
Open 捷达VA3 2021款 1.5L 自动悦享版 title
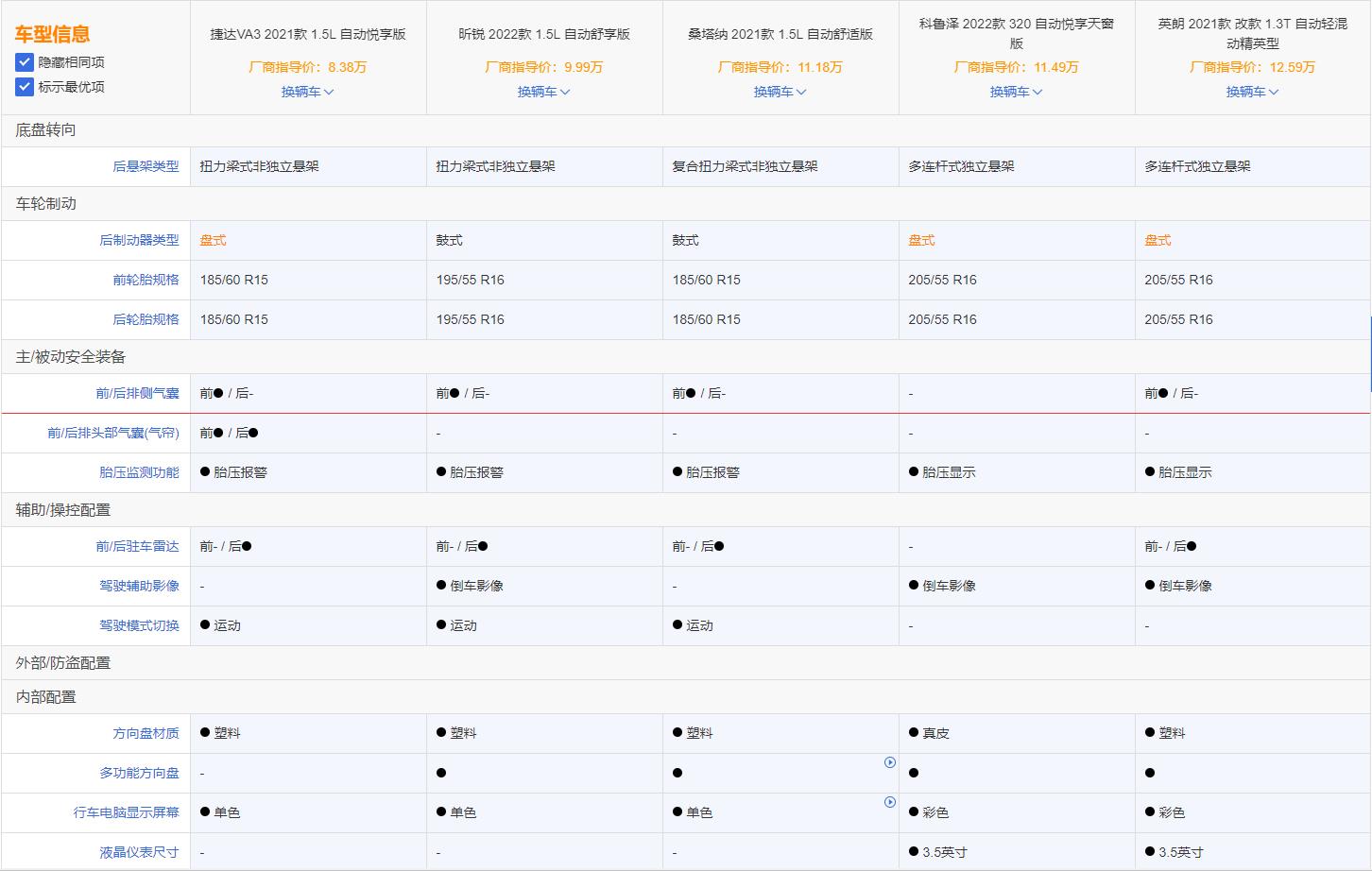click(x=308, y=34)
